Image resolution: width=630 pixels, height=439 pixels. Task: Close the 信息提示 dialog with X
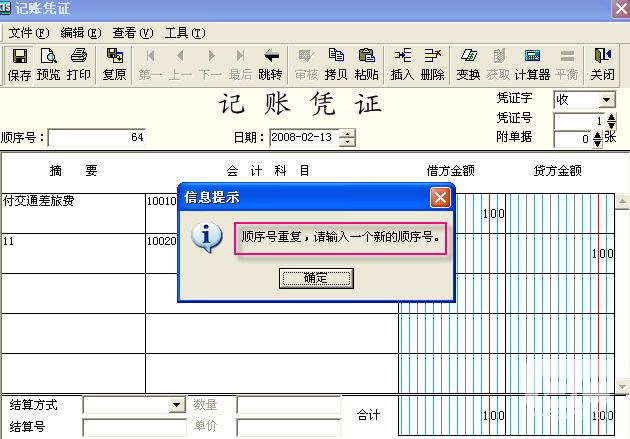[440, 197]
